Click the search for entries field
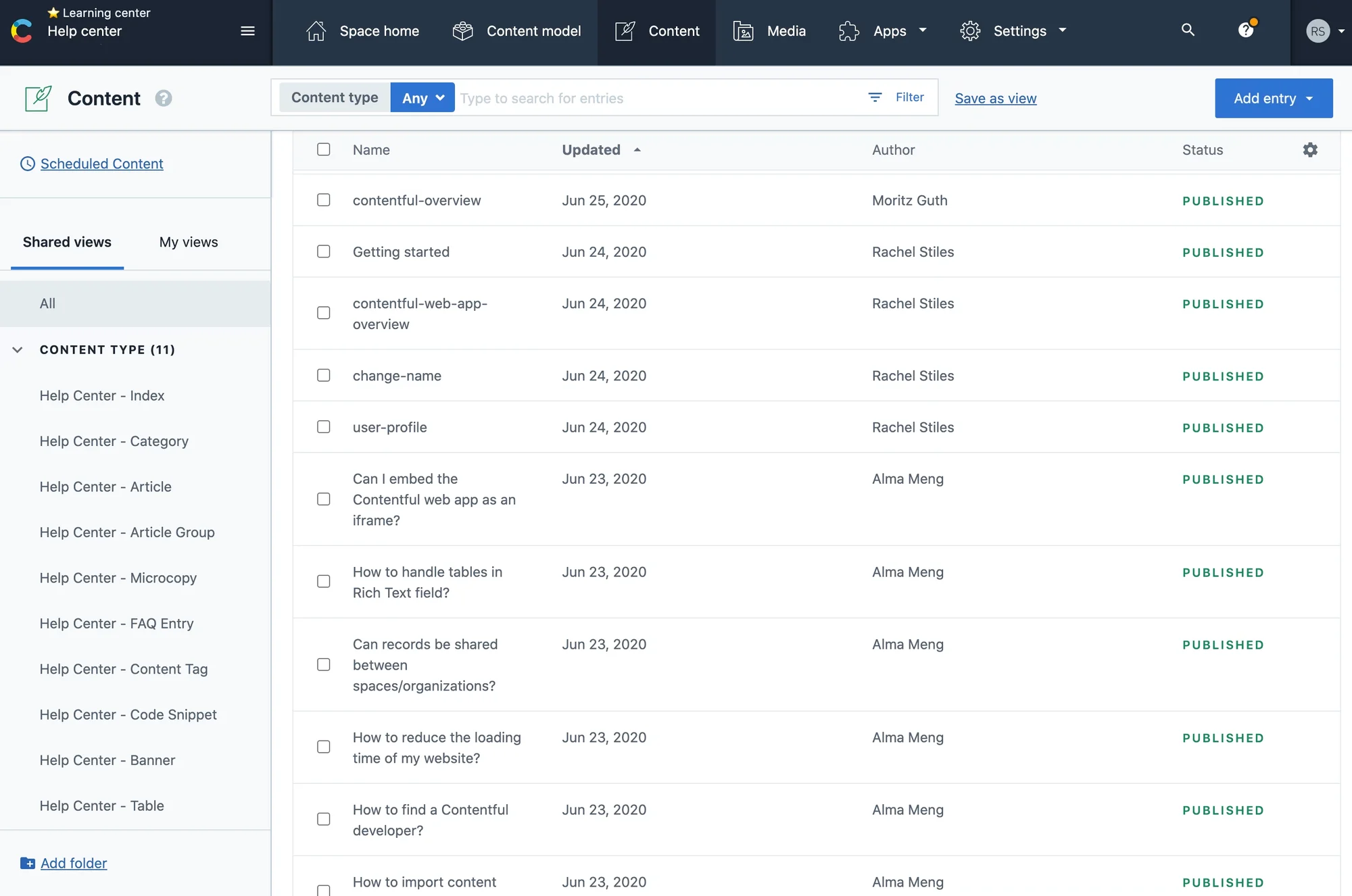The height and width of the screenshot is (896, 1352). 656,99
